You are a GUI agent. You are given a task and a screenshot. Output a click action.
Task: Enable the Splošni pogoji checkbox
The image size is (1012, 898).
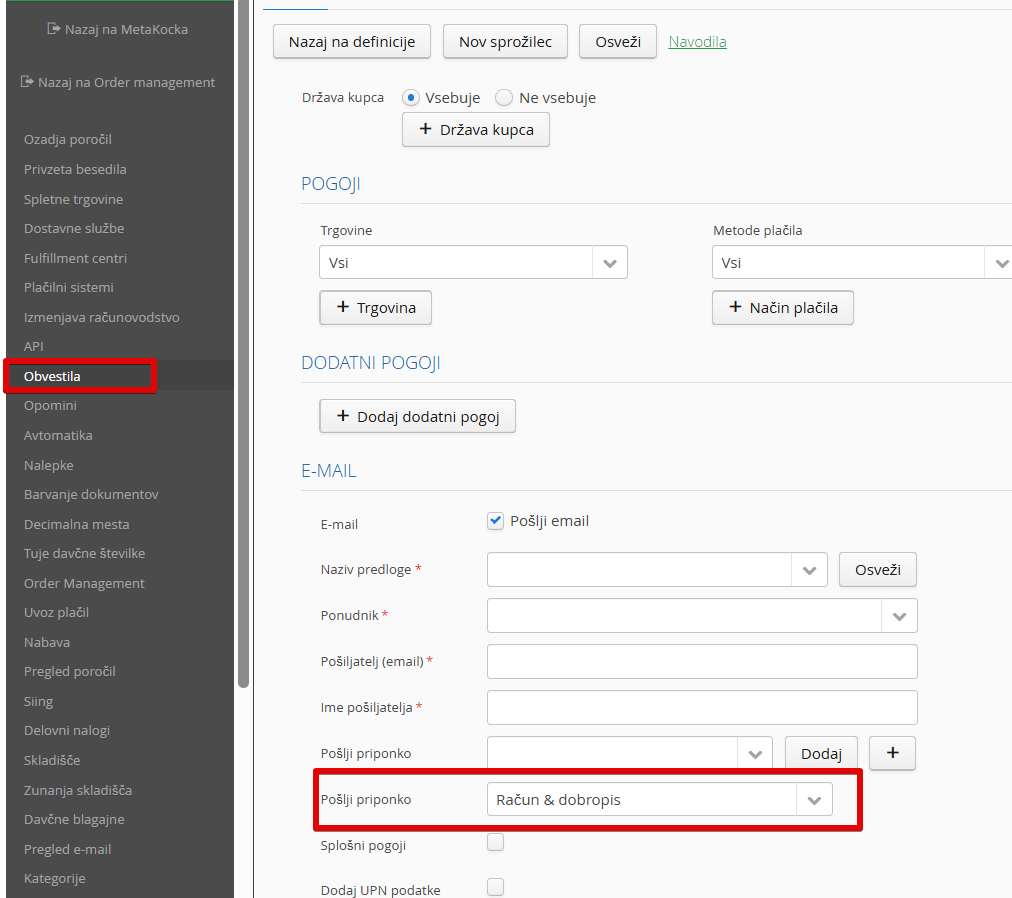(x=495, y=843)
